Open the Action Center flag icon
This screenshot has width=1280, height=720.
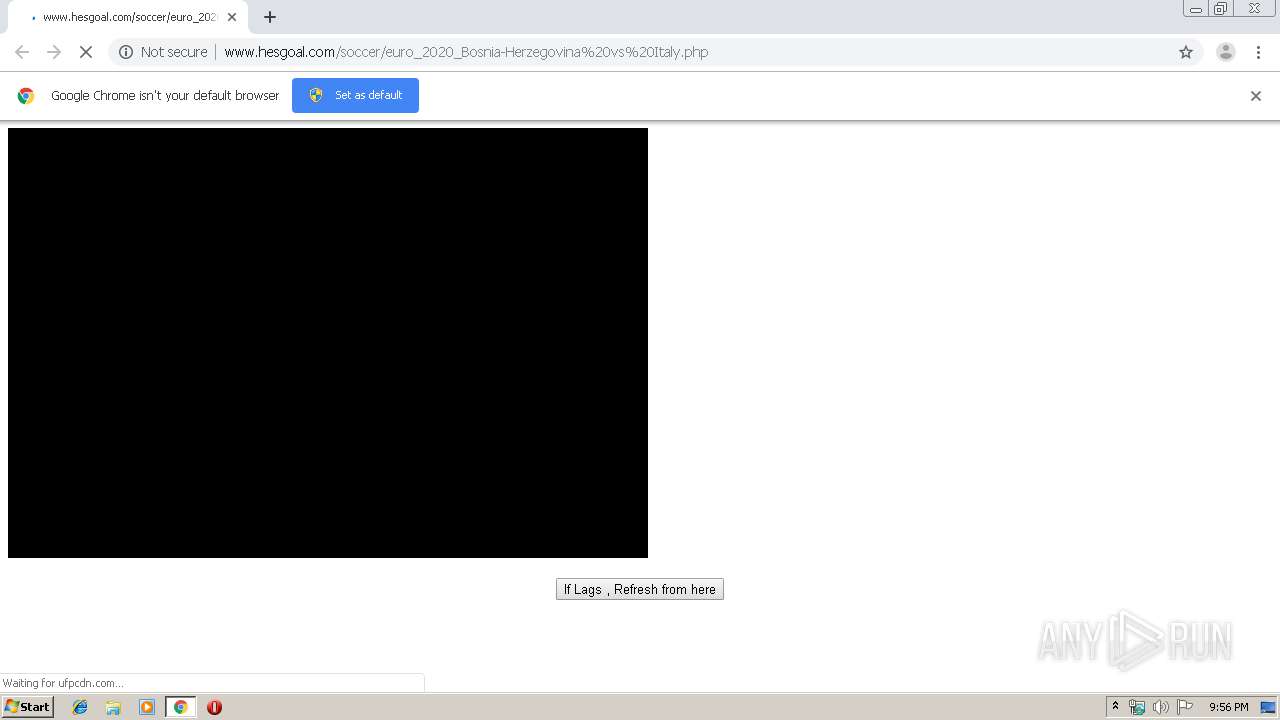coord(1185,707)
